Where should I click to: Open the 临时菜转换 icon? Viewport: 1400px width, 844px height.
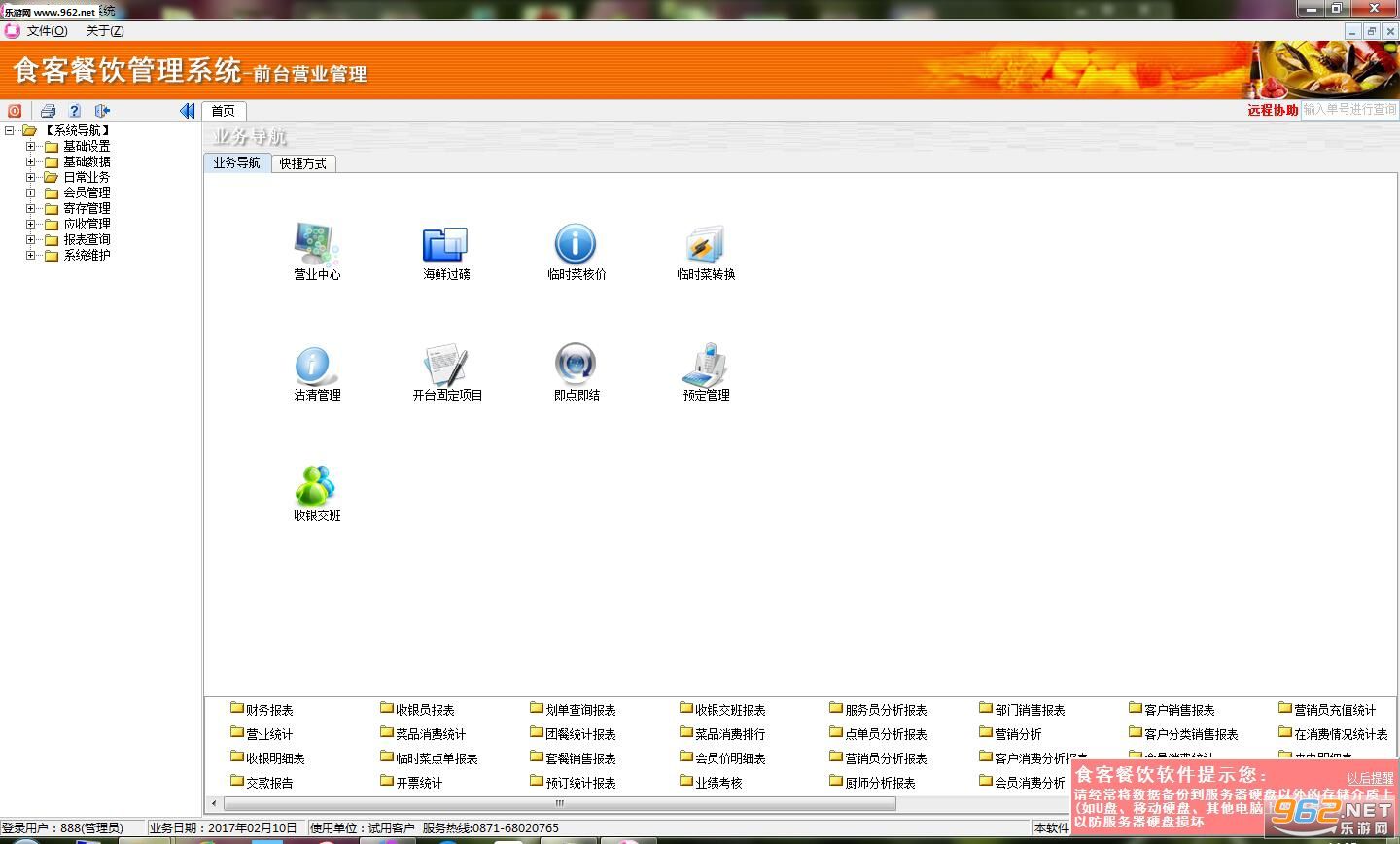click(x=706, y=244)
